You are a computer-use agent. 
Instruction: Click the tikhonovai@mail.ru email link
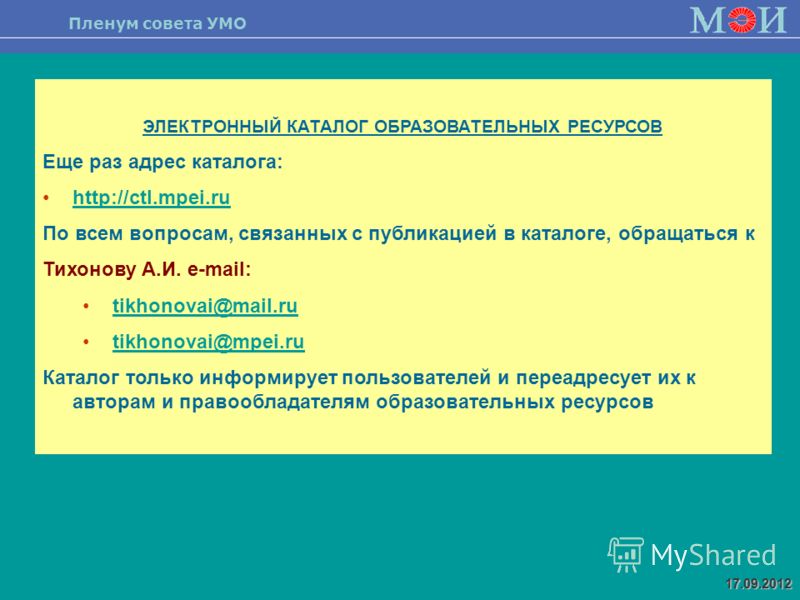tap(205, 306)
